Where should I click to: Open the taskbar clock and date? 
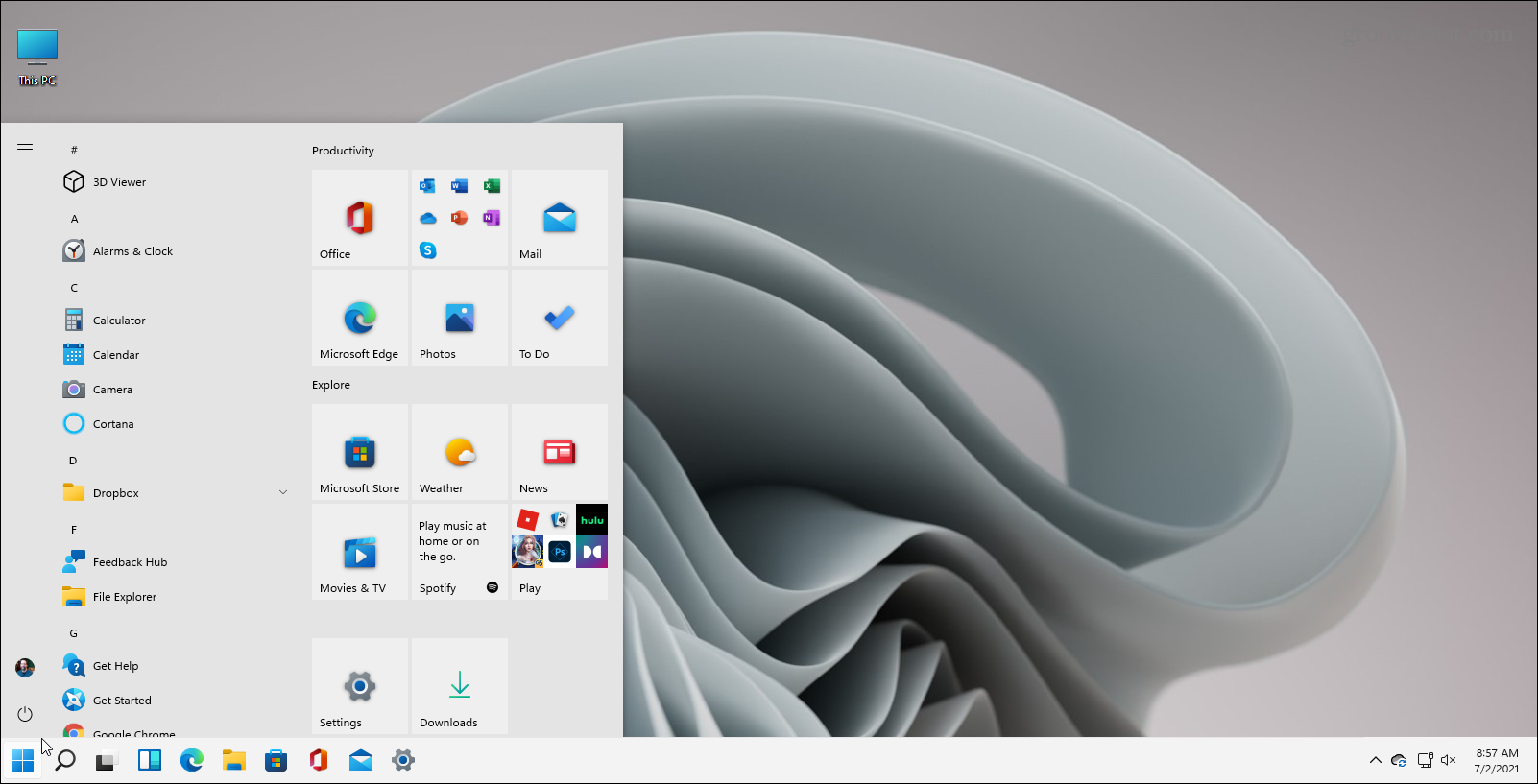pos(1497,761)
